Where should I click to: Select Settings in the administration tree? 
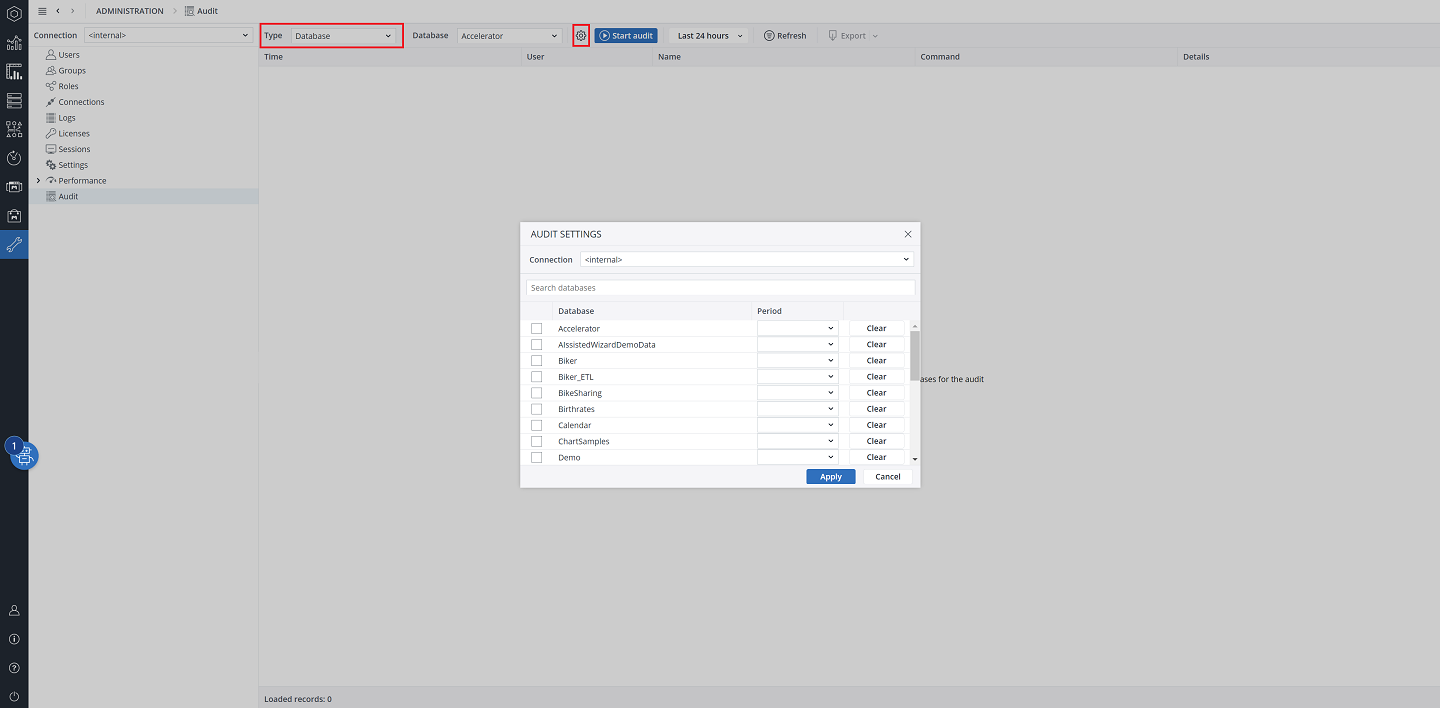click(x=73, y=165)
